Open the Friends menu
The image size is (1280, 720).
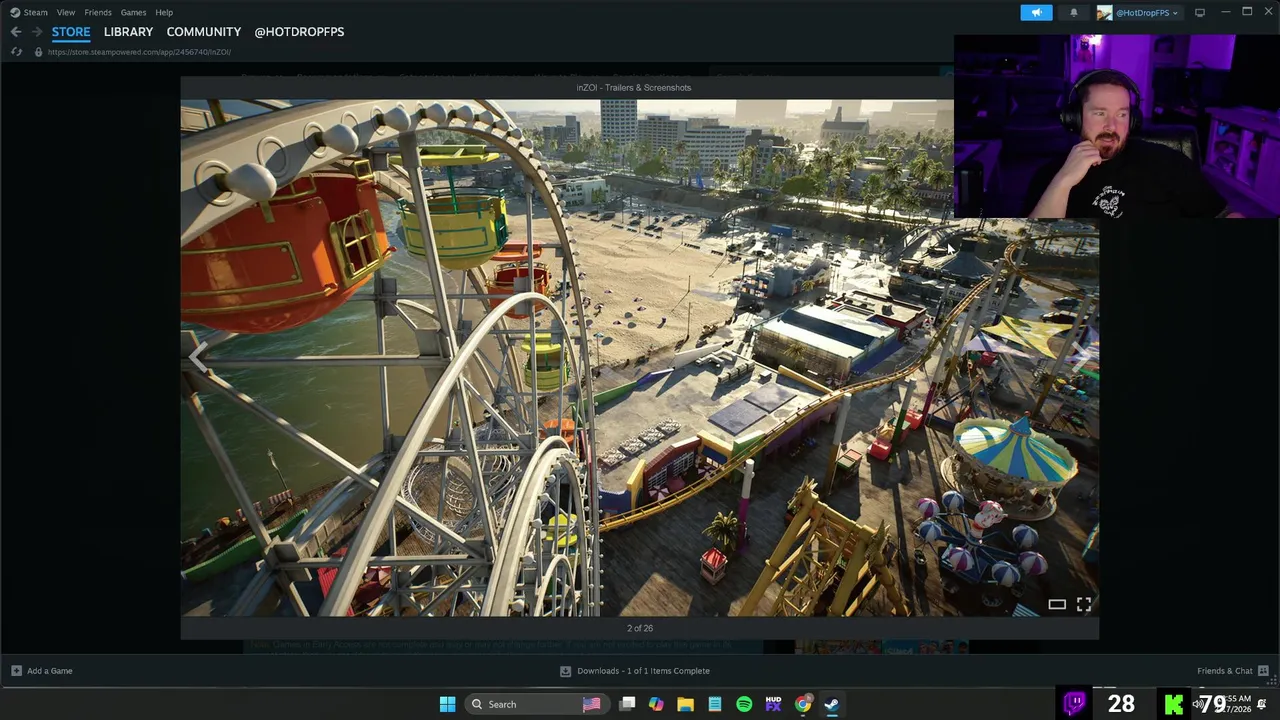98,12
